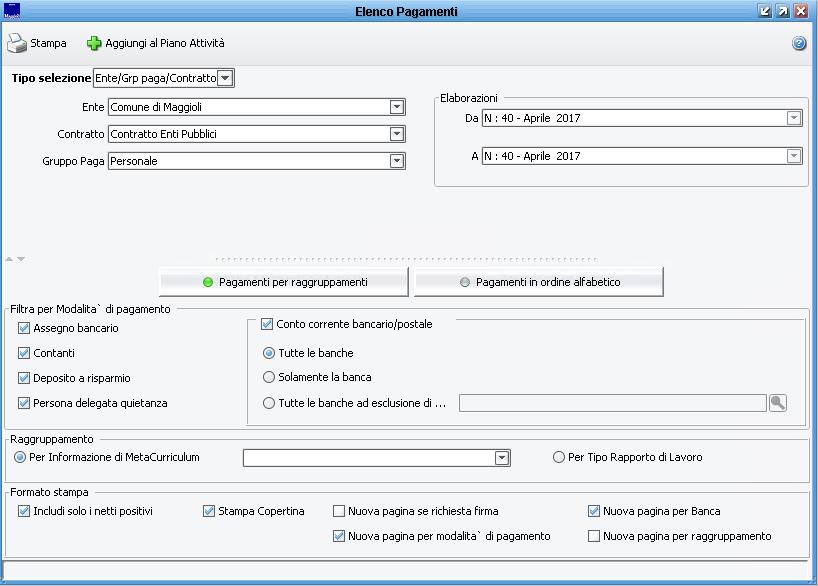Screen dimensions: 818x586
Task: Click Aggiungi al Piano Attività
Action: point(165,43)
